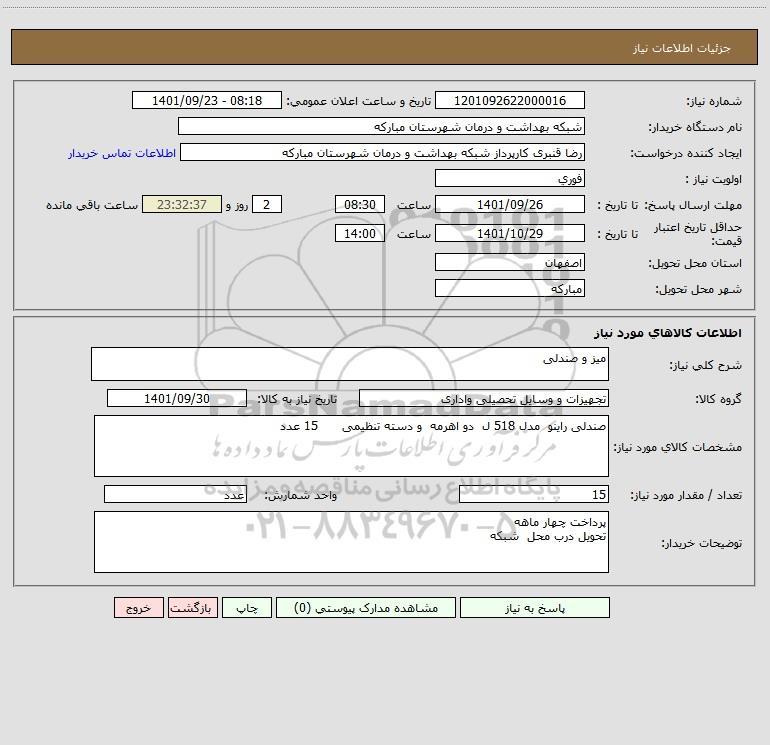Click the label مهلت ارسال پاسخ
The image size is (770, 745).
(693, 205)
